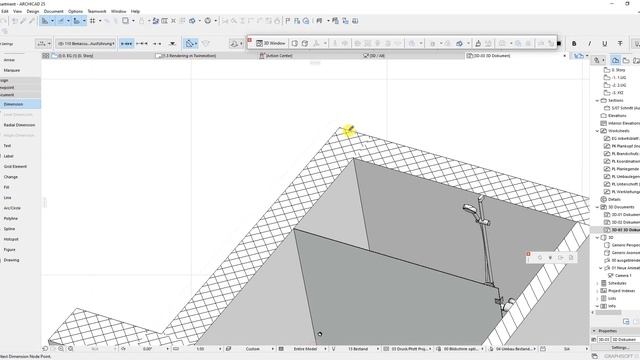640x360 pixels.
Task: Switch to the Action Center tab
Action: click(309, 56)
